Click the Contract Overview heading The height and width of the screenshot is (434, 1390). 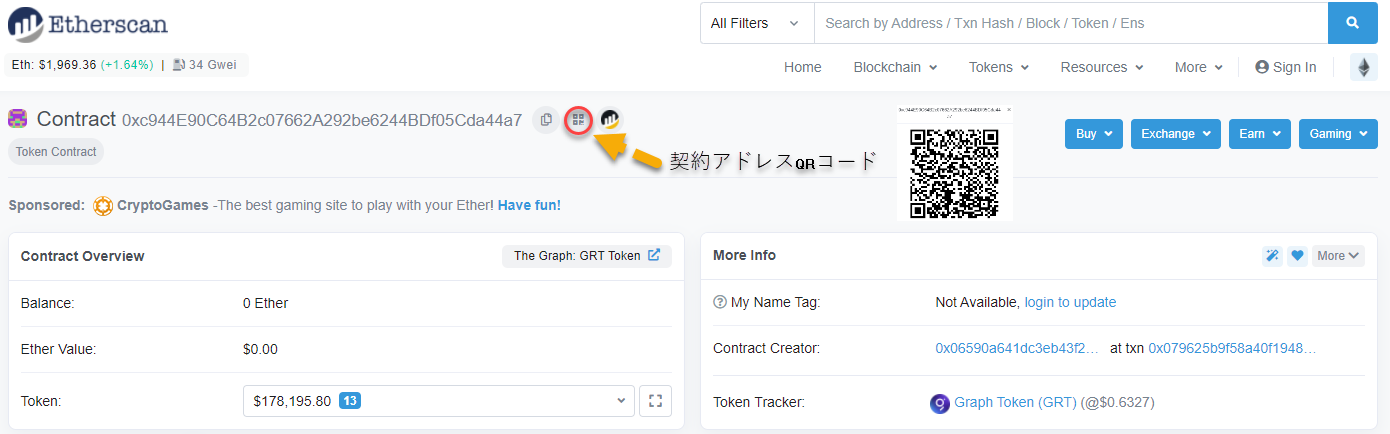83,256
